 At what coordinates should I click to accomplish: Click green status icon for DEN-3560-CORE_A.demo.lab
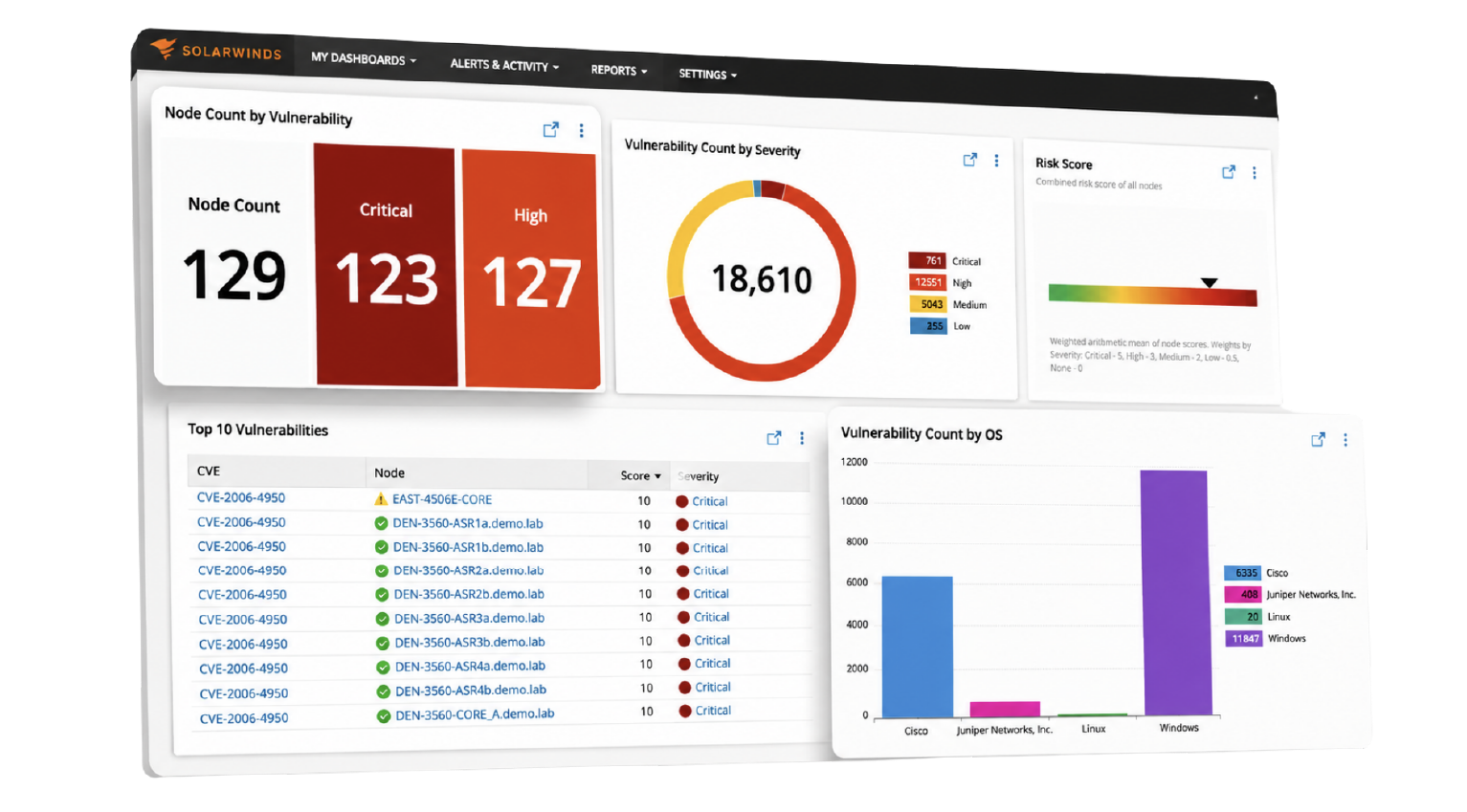pyautogui.click(x=383, y=715)
